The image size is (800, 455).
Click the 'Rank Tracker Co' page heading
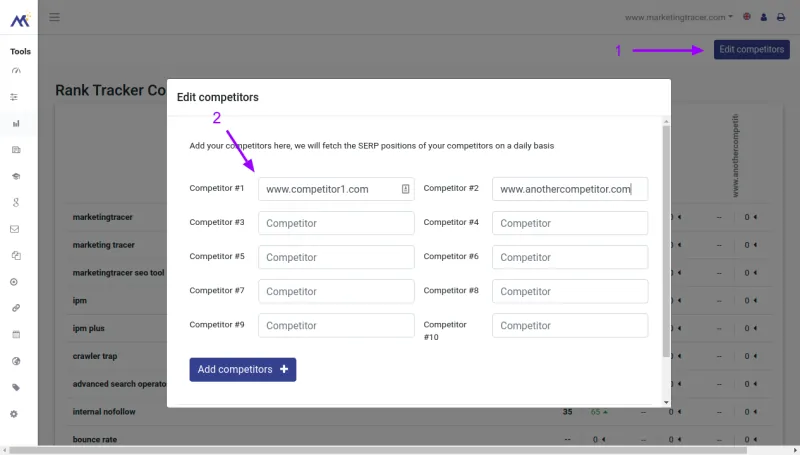coord(110,90)
